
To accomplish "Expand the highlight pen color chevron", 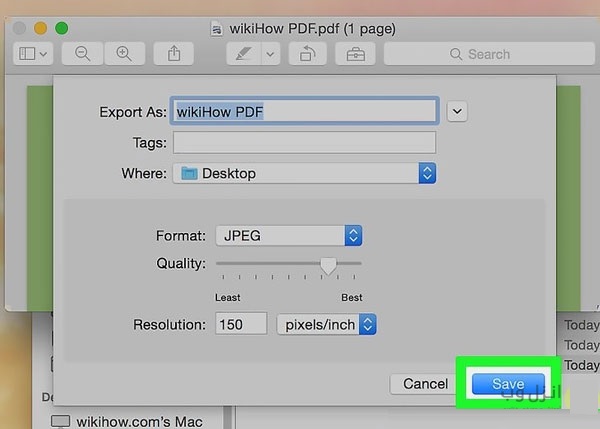I will (x=270, y=54).
